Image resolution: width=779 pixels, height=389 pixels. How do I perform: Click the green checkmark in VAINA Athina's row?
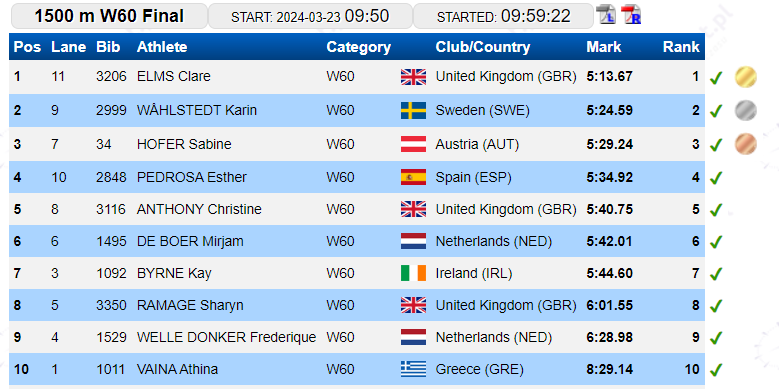[715, 370]
